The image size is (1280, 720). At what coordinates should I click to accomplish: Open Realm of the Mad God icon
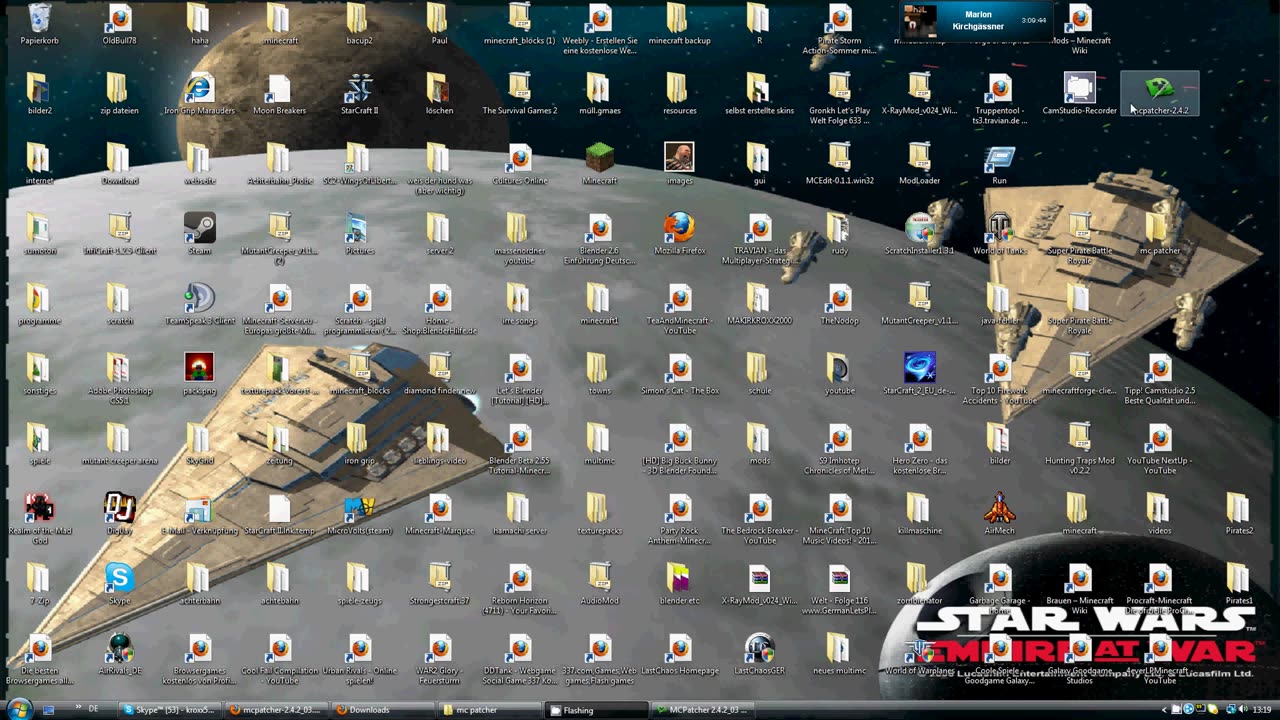point(39,520)
